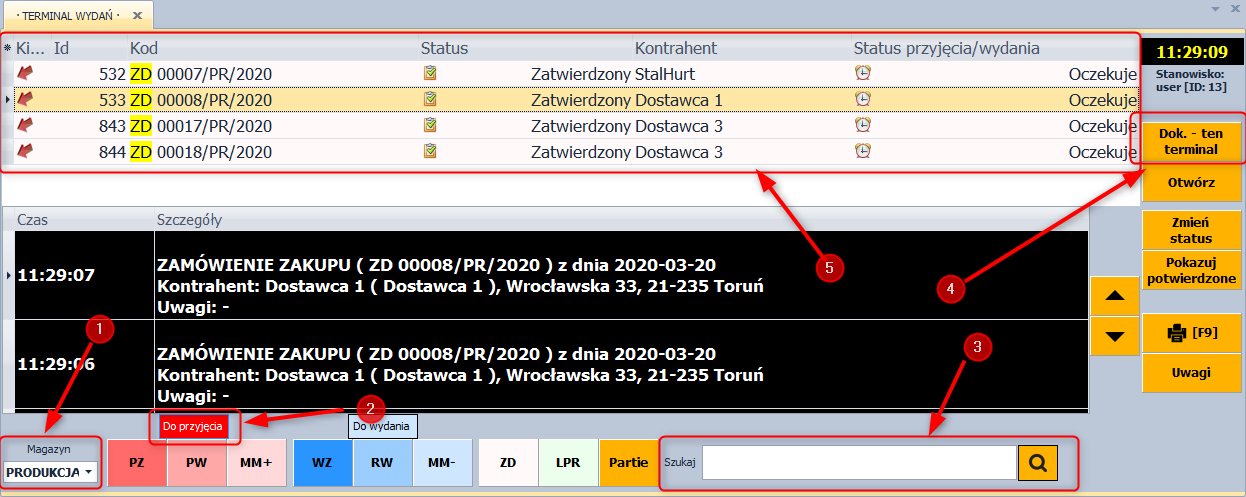
Task: Select the WZ document type button
Action: click(x=323, y=463)
